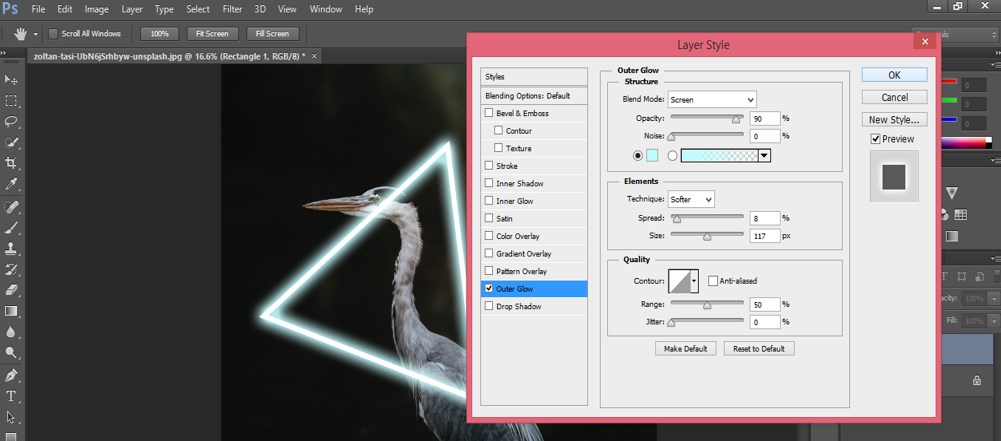Select the Eraser tool
1001x441 pixels.
(11, 290)
